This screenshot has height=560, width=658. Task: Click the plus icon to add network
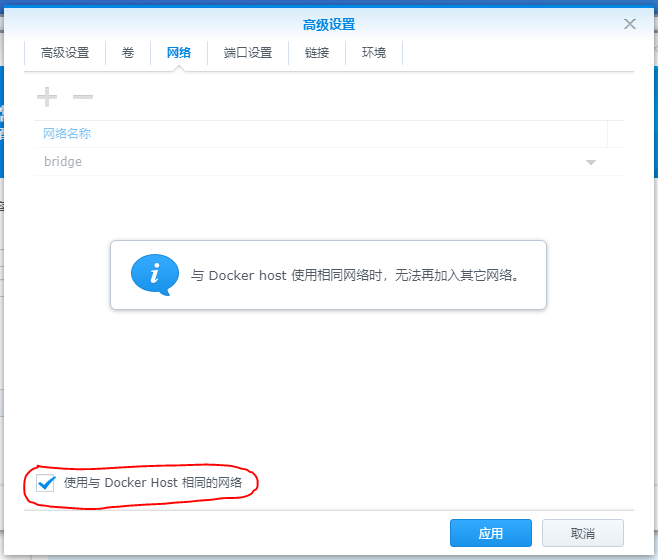[x=47, y=97]
